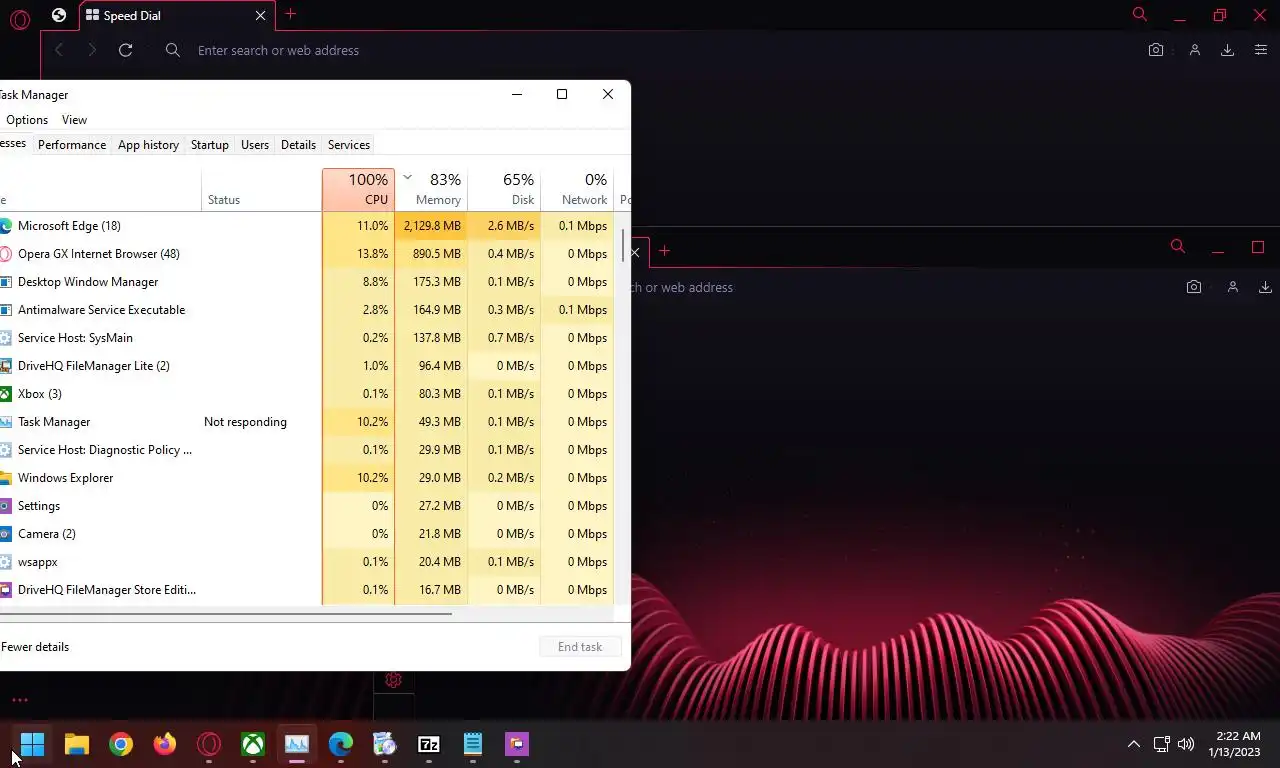Click the three red dots in Opera sidebar
This screenshot has width=1280, height=768.
(20, 700)
